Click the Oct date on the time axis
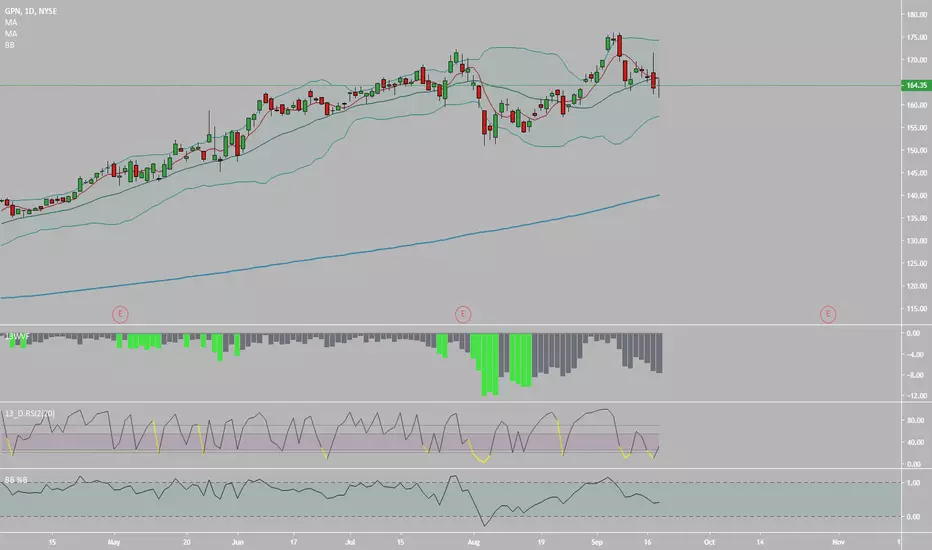This screenshot has height=550, width=932. click(x=709, y=542)
